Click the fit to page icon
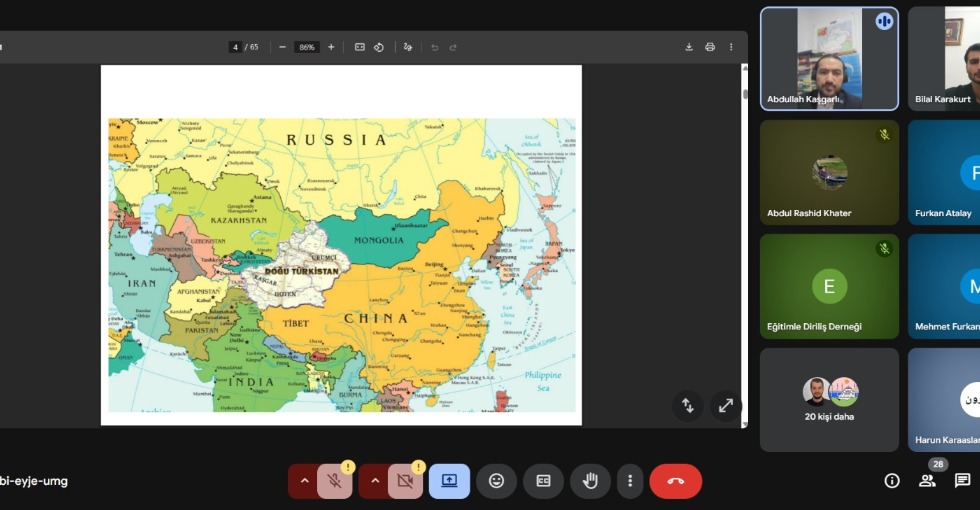980x510 pixels. (x=359, y=47)
